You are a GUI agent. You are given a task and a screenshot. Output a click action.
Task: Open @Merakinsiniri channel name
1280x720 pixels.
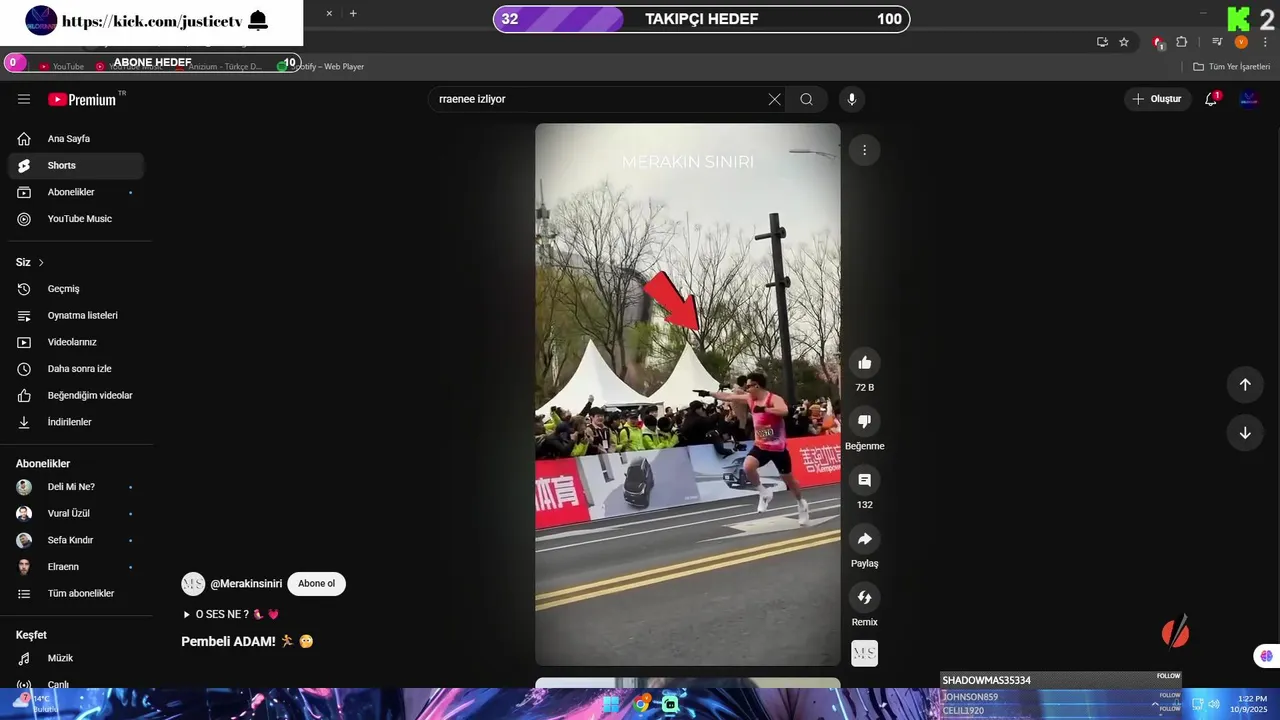point(246,584)
